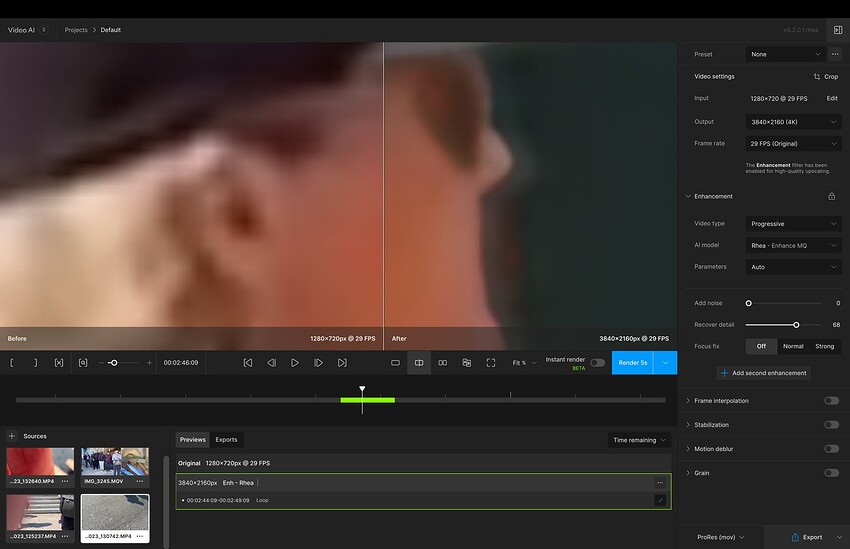Click the play button in transport controls
Screen dimensions: 850x549
pyautogui.click(x=295, y=363)
